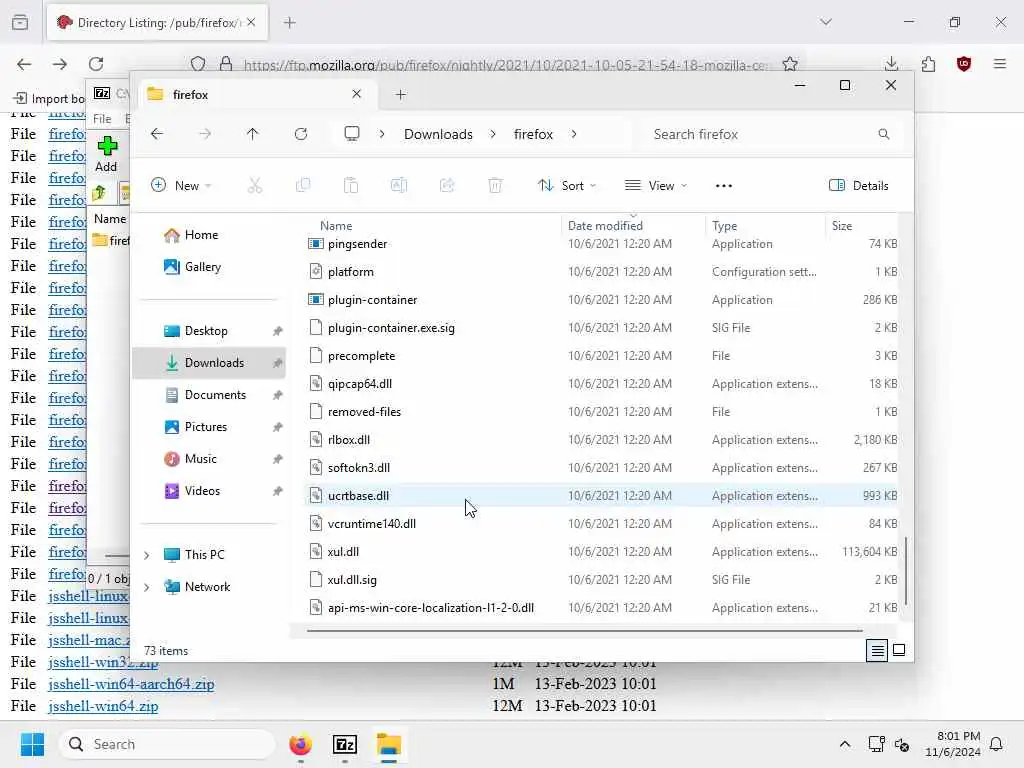Show hidden system tray icons
Screen dimensions: 1024x768
(x=844, y=744)
